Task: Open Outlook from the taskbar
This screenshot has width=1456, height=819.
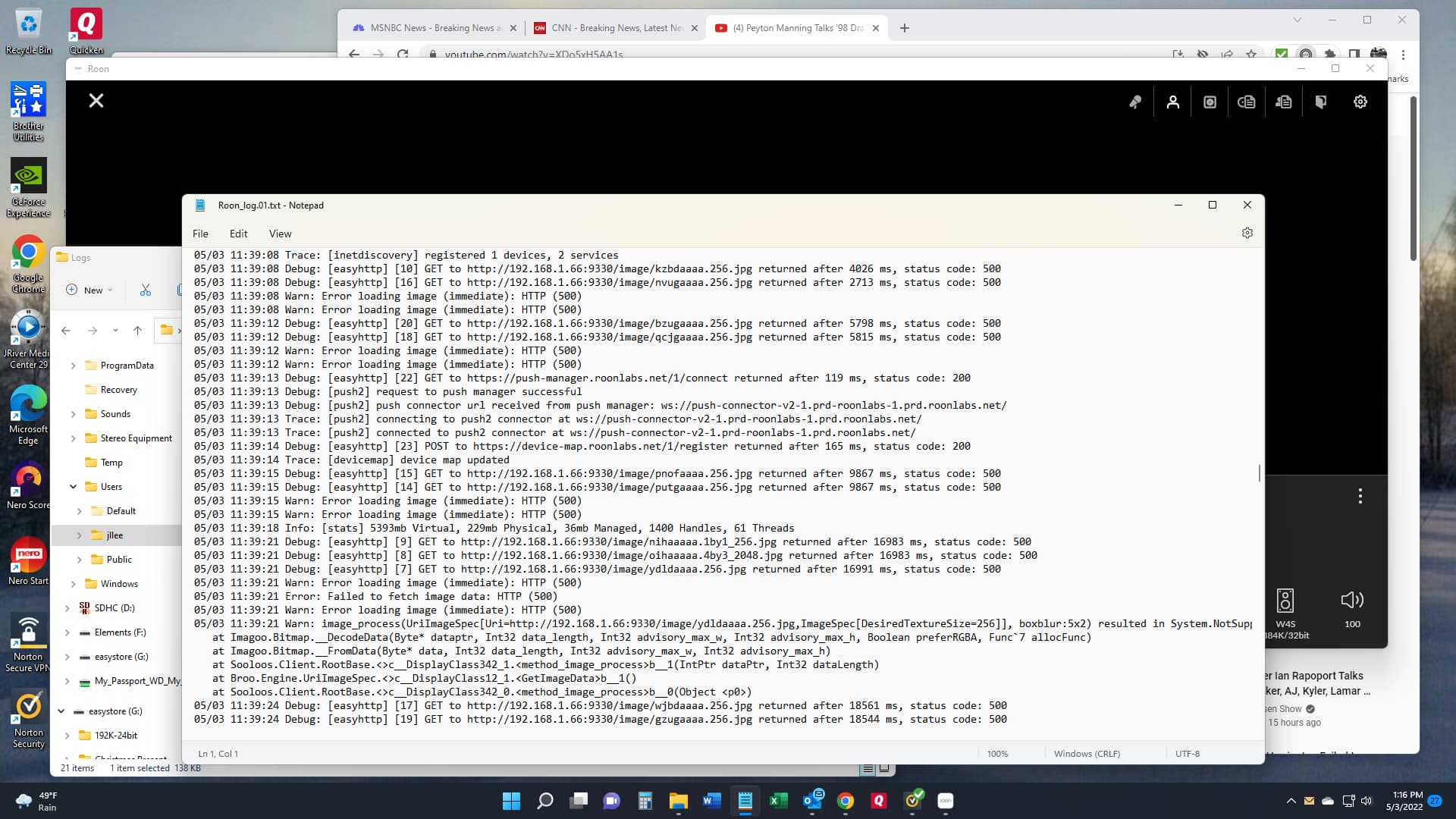Action: 812,801
